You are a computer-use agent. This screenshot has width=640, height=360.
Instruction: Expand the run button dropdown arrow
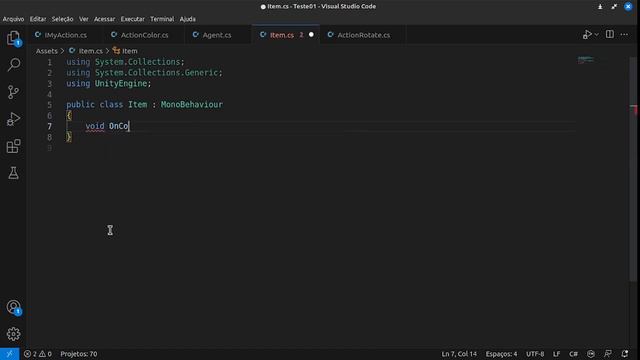(596, 35)
